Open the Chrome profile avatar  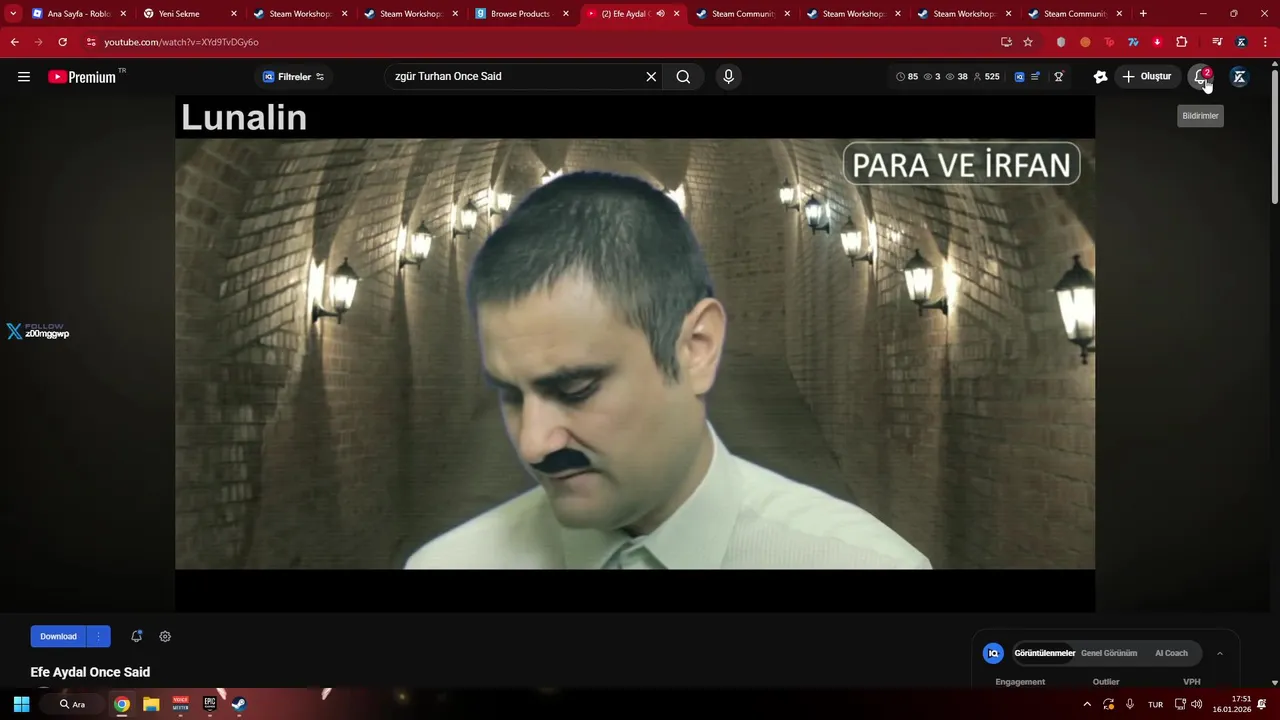(1241, 42)
